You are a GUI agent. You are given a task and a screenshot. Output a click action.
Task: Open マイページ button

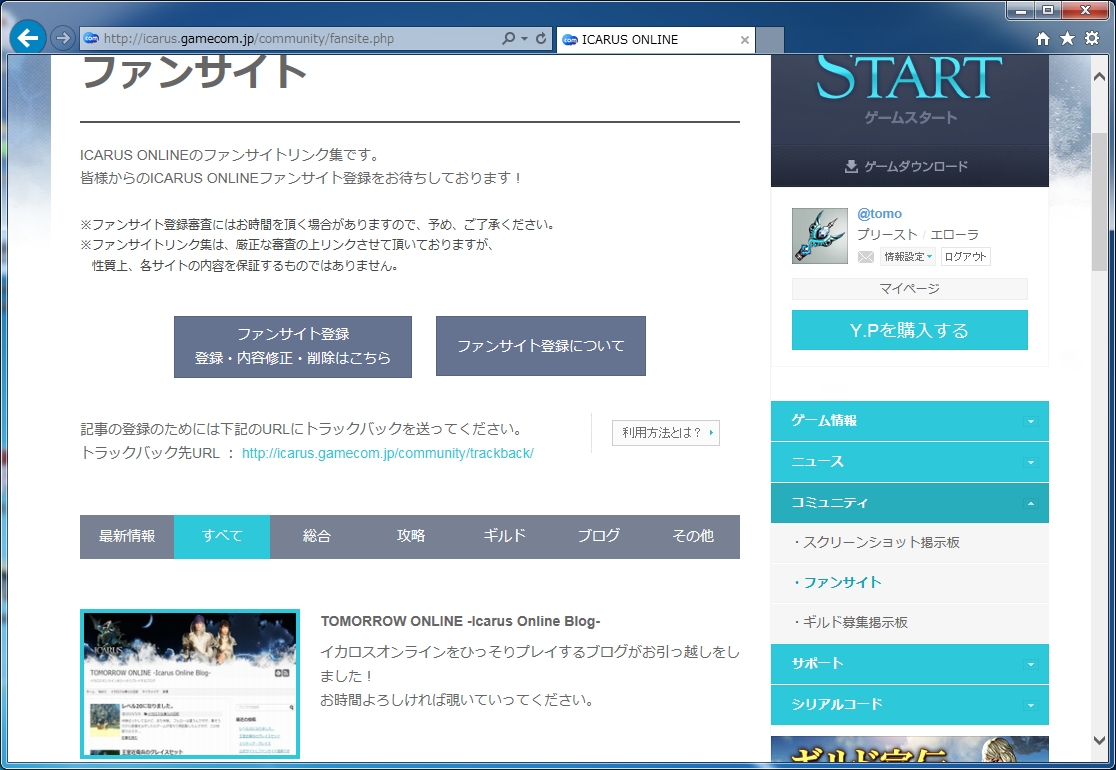(x=910, y=289)
